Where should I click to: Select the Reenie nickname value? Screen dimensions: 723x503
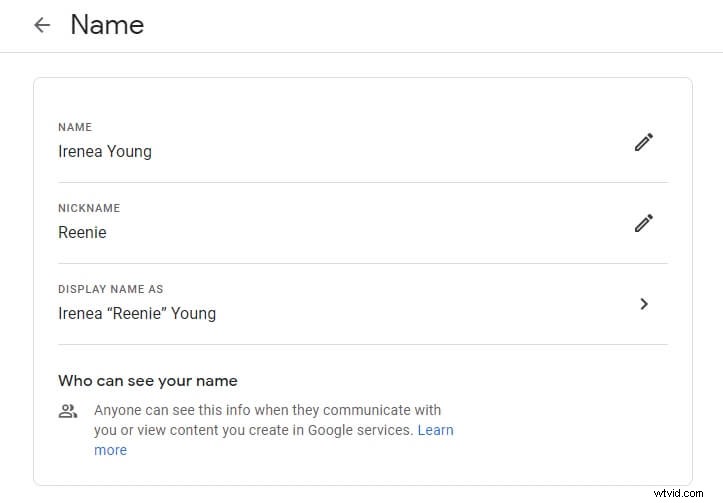tap(82, 232)
